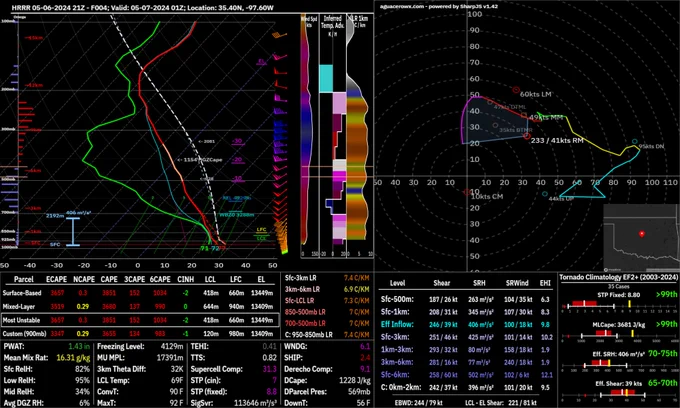Click the 'MLCape: 3681 J/kg' climatology label
The width and height of the screenshot is (680, 408).
click(x=618, y=325)
